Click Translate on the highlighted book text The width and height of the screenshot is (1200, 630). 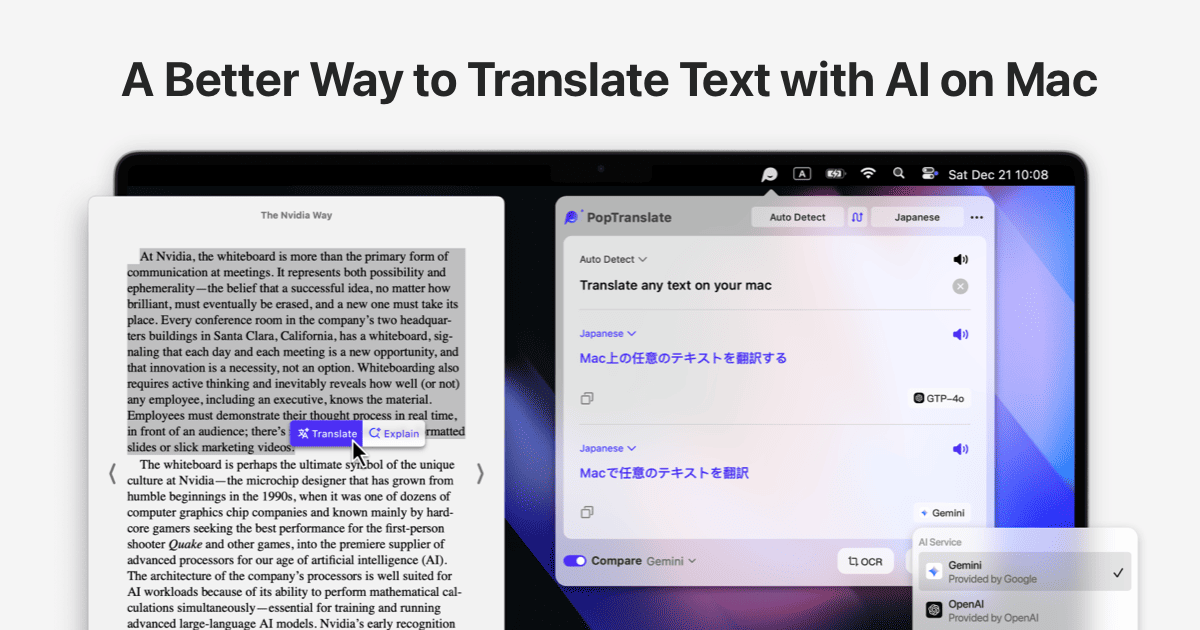[326, 432]
